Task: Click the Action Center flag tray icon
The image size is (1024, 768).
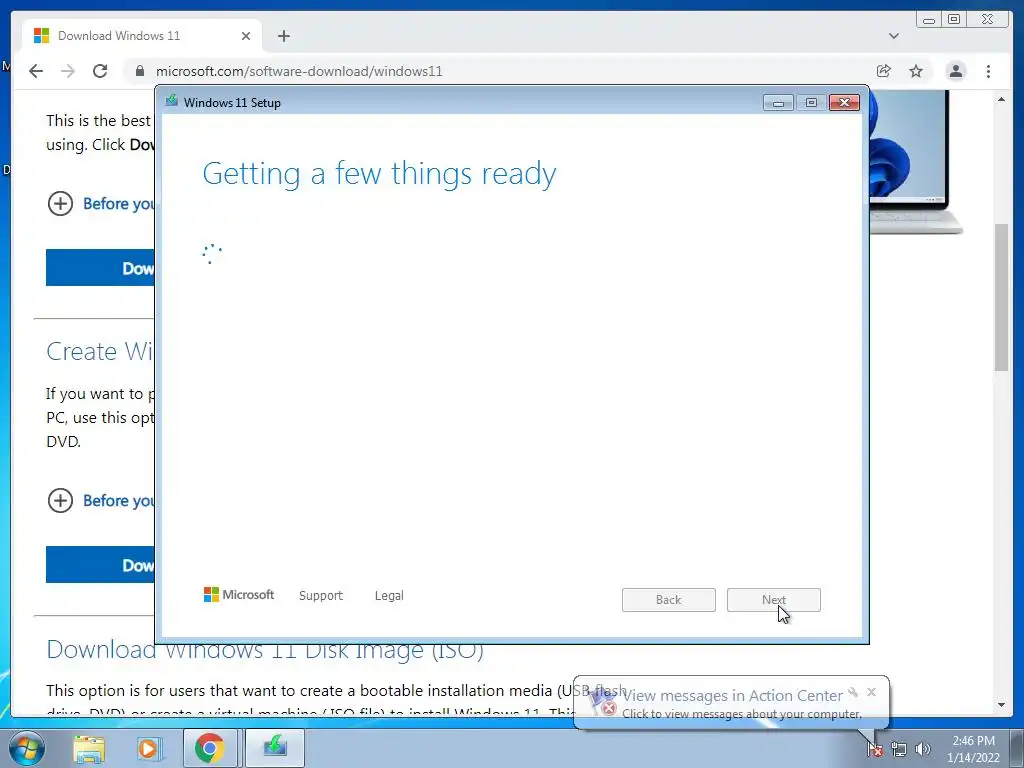Action: click(875, 749)
